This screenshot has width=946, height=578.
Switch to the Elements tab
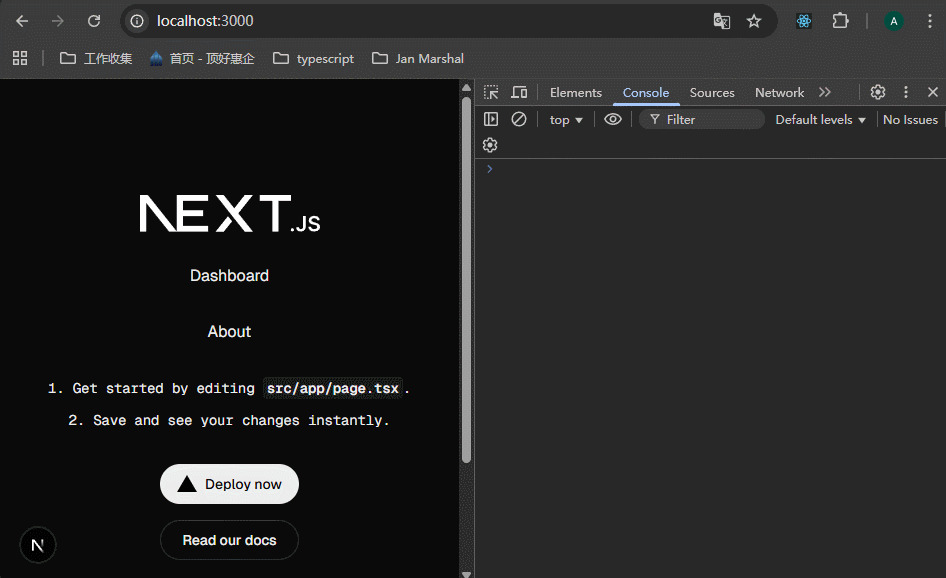(x=576, y=92)
